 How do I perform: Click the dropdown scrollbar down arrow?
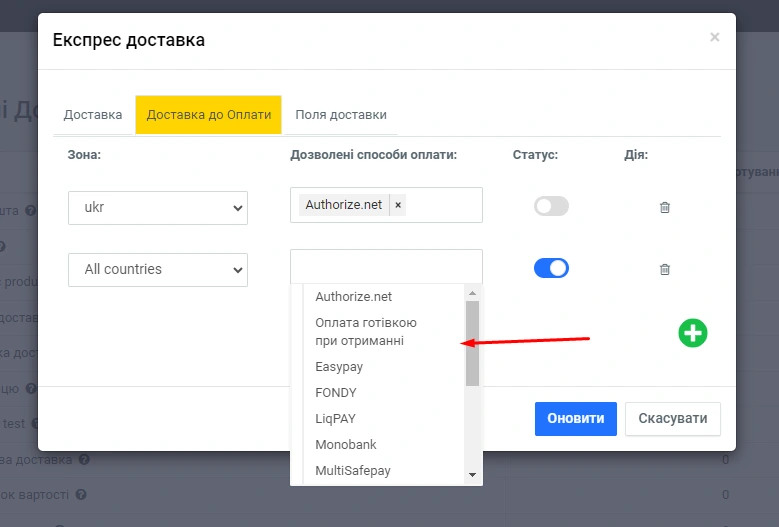coord(473,475)
